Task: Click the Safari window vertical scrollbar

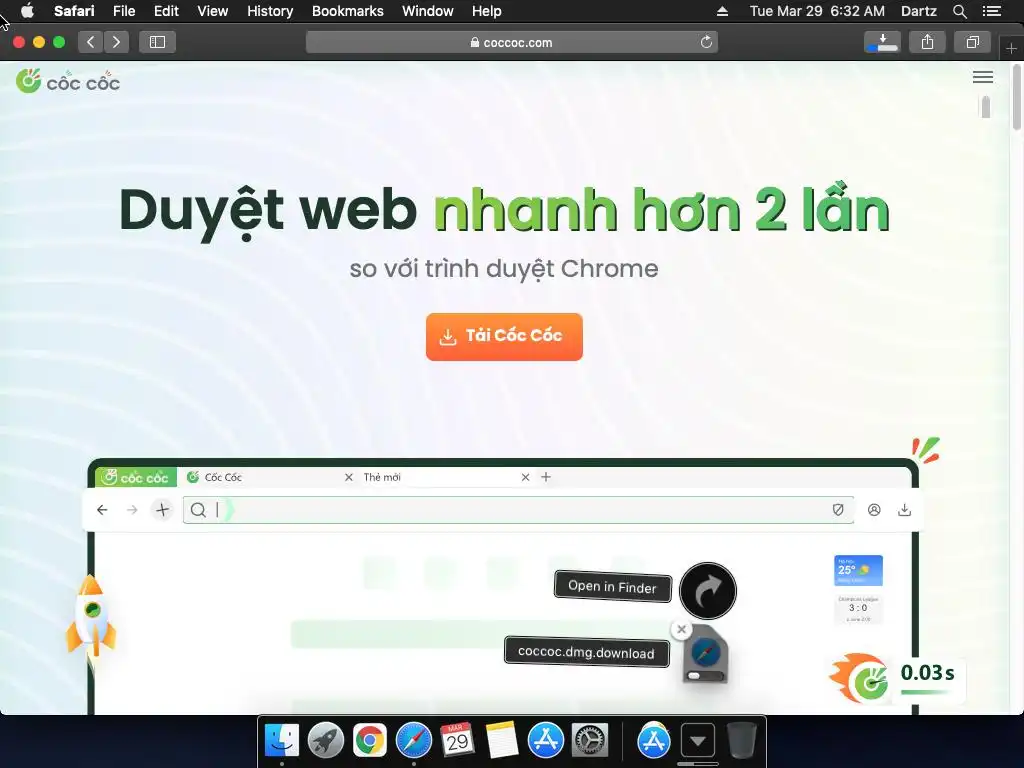Action: click(1017, 98)
